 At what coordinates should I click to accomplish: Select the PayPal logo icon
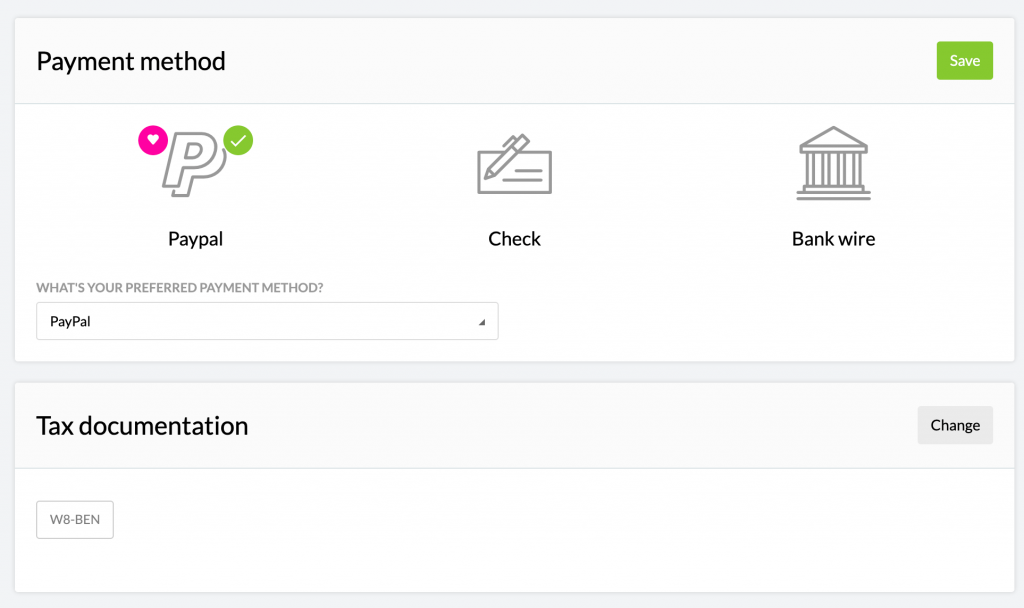(x=195, y=164)
